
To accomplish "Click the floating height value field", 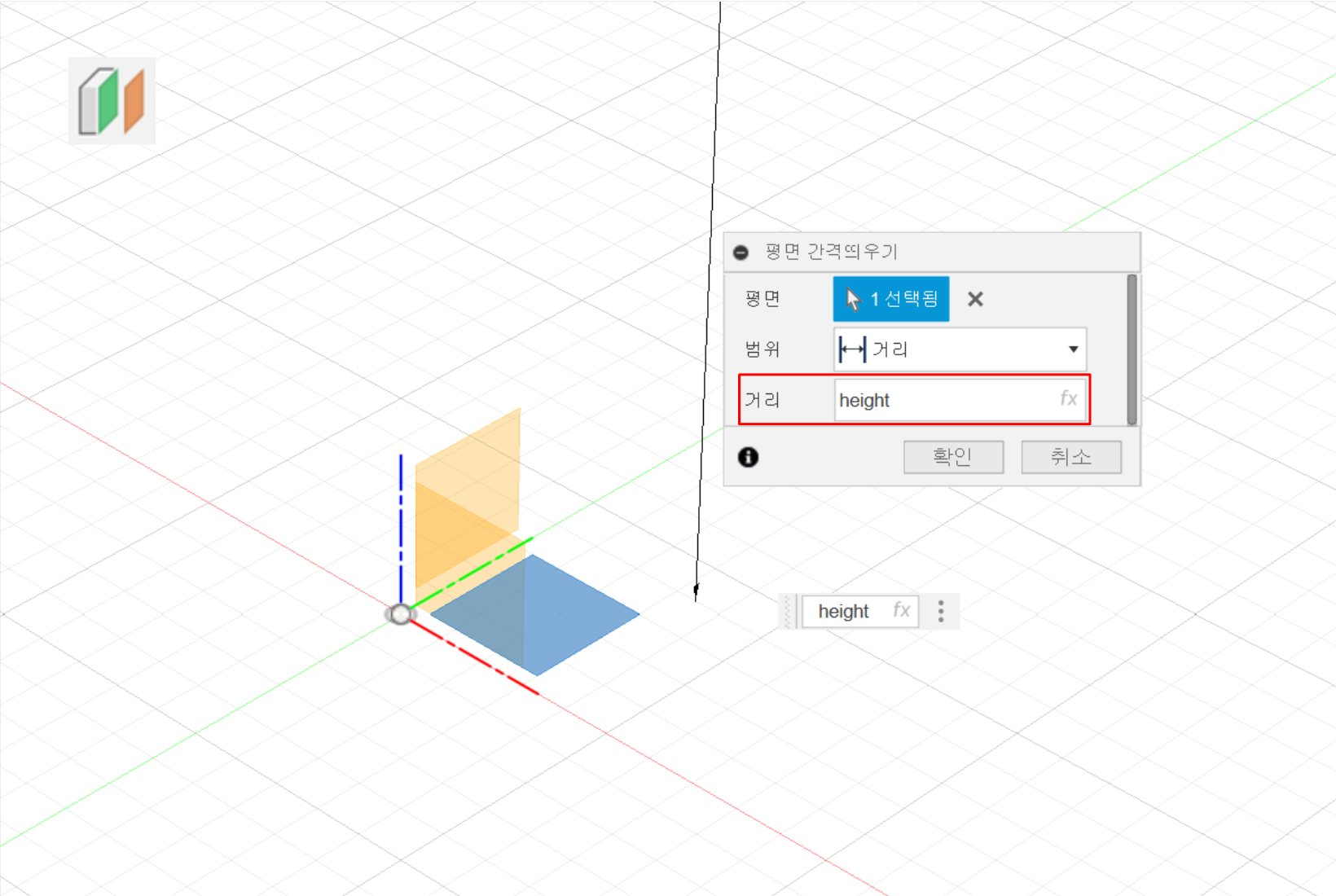I will pyautogui.click(x=860, y=612).
